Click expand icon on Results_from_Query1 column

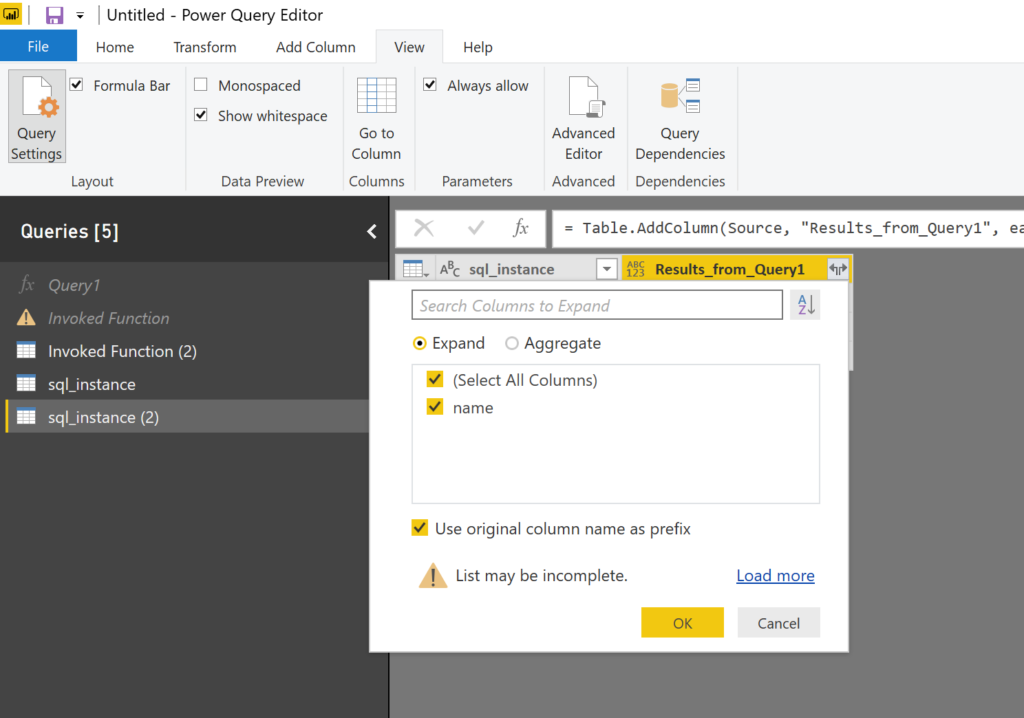(x=838, y=269)
